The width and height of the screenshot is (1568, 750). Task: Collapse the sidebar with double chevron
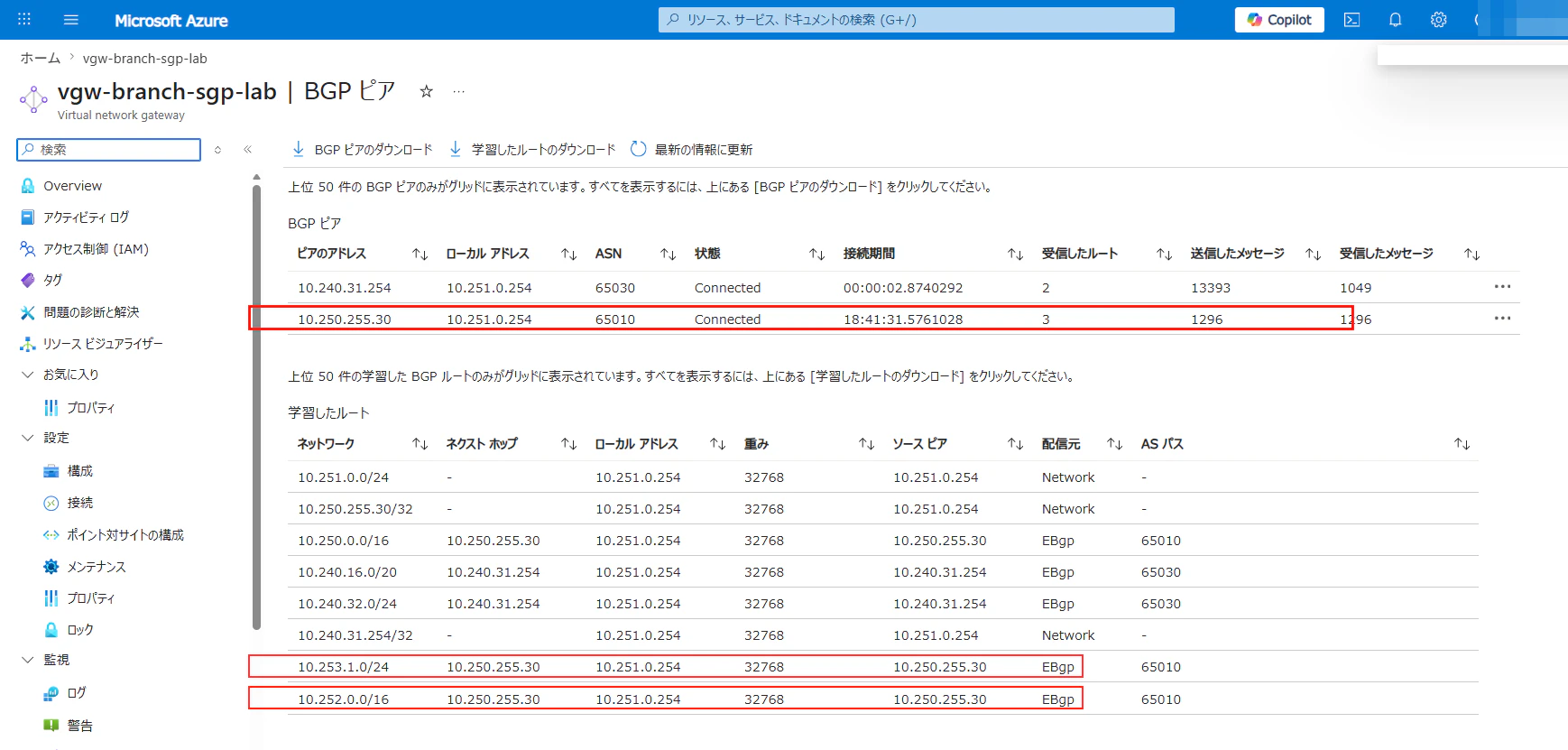click(247, 149)
